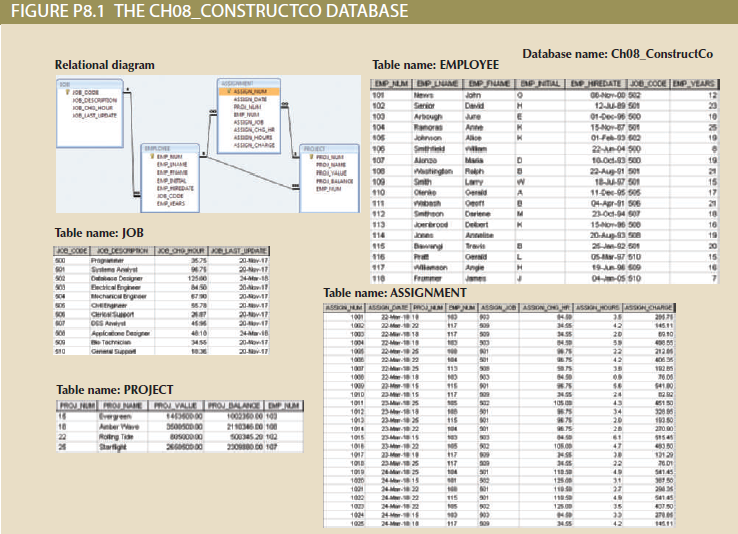Select the ASSIGNMENT table title bar in the diagram
738x534 pixels.
coord(249,83)
